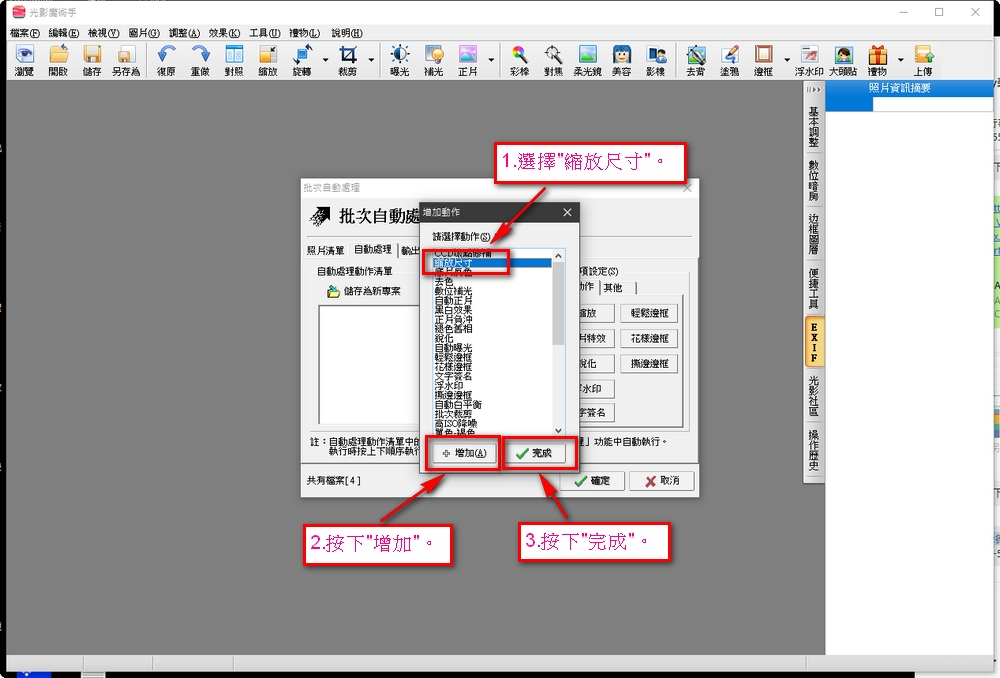The height and width of the screenshot is (678, 1000).
Task: Expand the 旋轉 (Rotate) dropdown arrow
Action: coord(324,60)
